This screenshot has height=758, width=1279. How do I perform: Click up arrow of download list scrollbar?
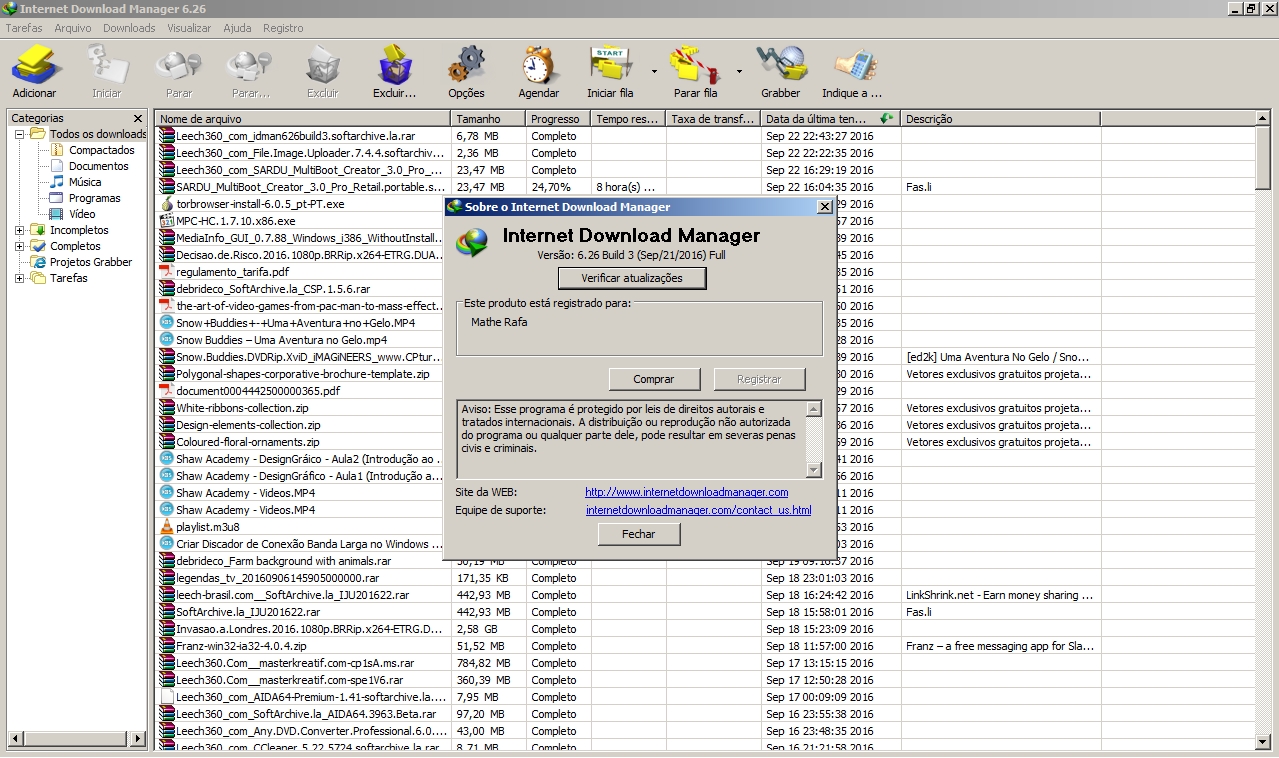pyautogui.click(x=1264, y=119)
